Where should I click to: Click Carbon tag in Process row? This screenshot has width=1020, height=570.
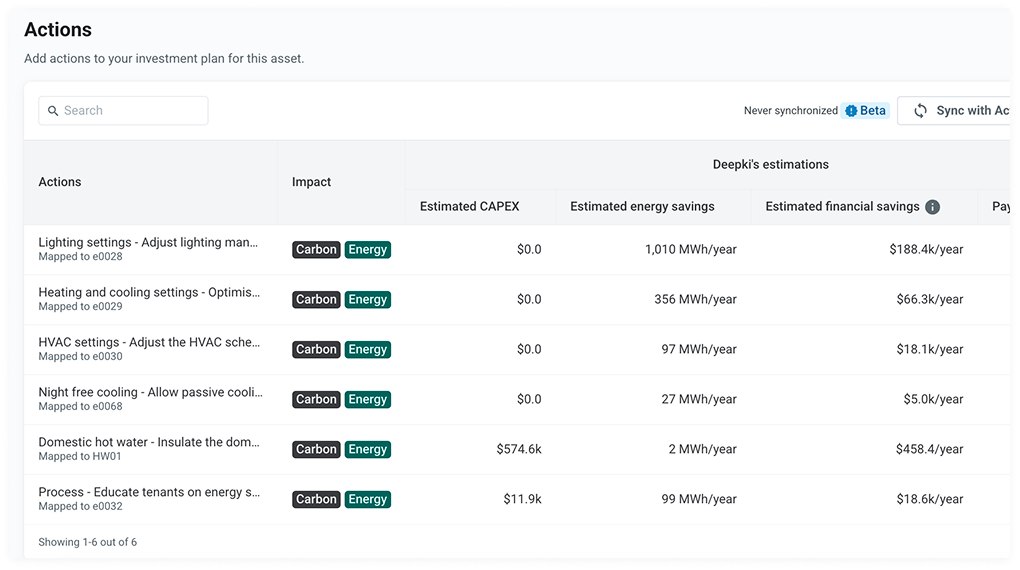click(316, 500)
